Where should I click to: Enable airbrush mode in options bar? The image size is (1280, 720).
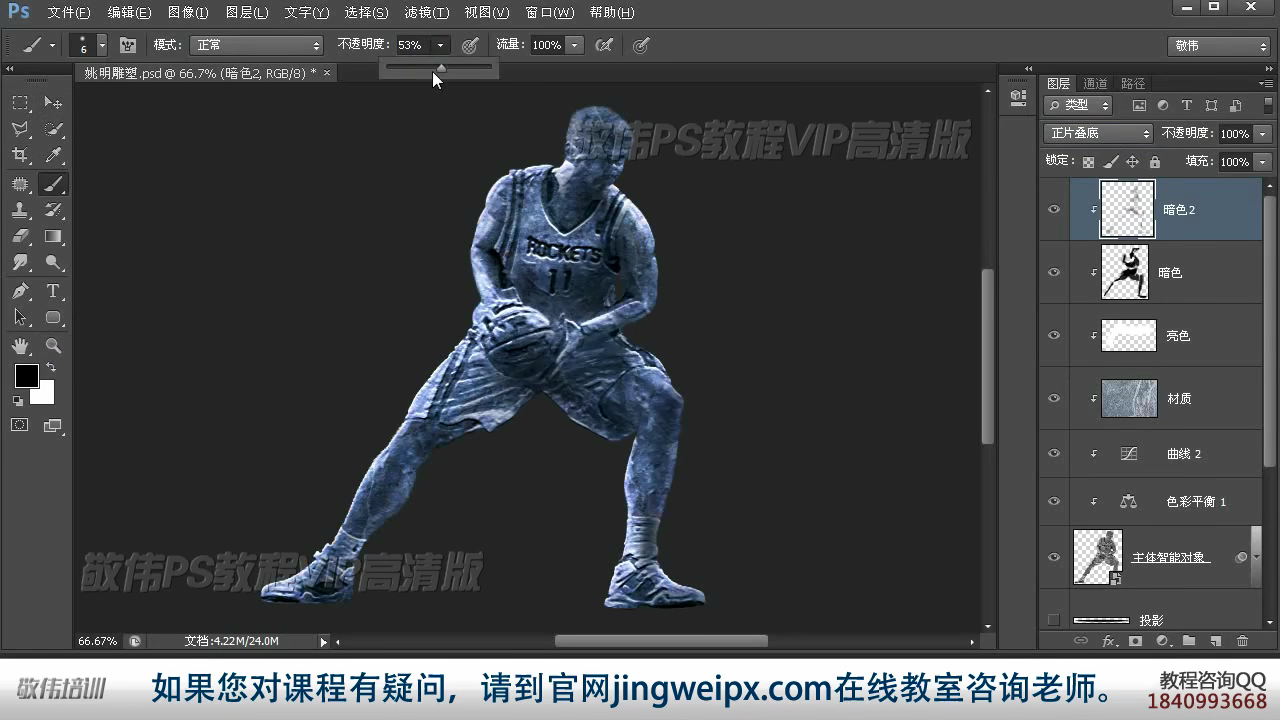point(604,45)
